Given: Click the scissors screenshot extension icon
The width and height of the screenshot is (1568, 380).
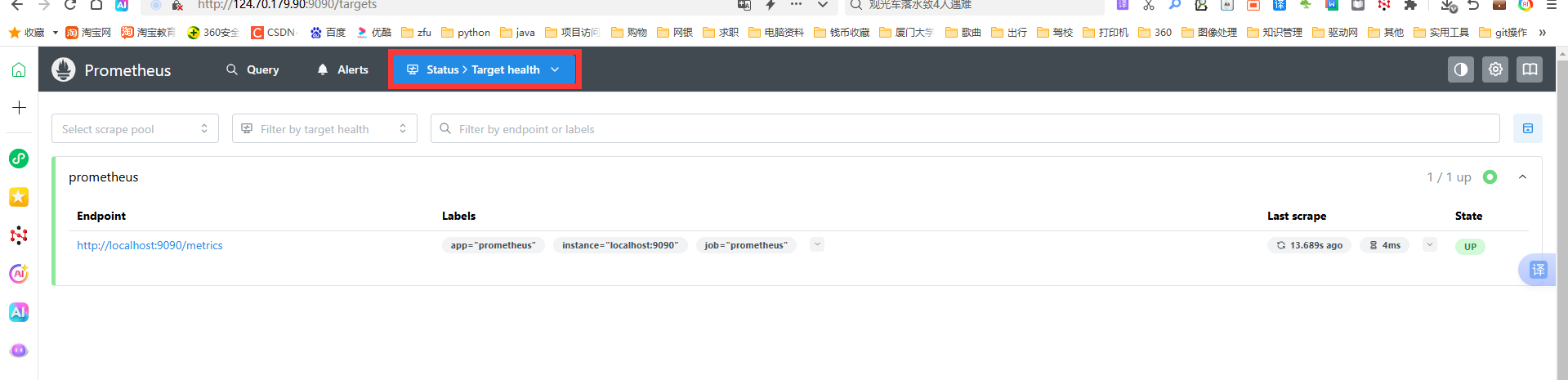Looking at the screenshot, I should tap(1148, 5).
